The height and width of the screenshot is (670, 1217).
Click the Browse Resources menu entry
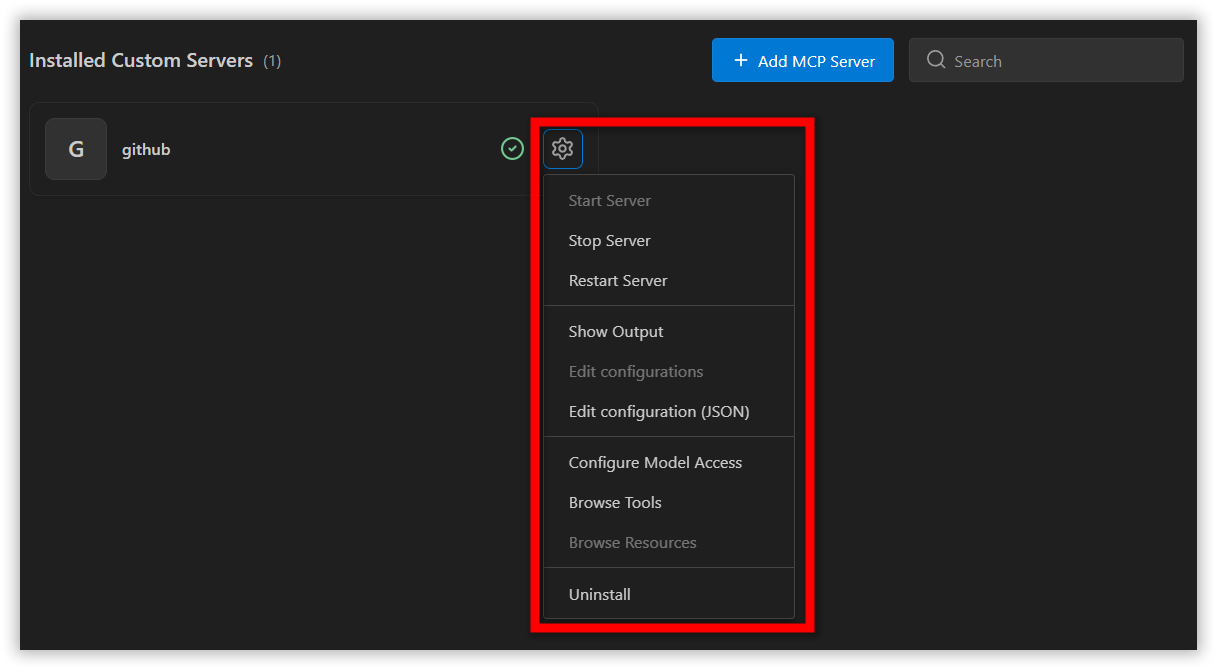[x=632, y=542]
